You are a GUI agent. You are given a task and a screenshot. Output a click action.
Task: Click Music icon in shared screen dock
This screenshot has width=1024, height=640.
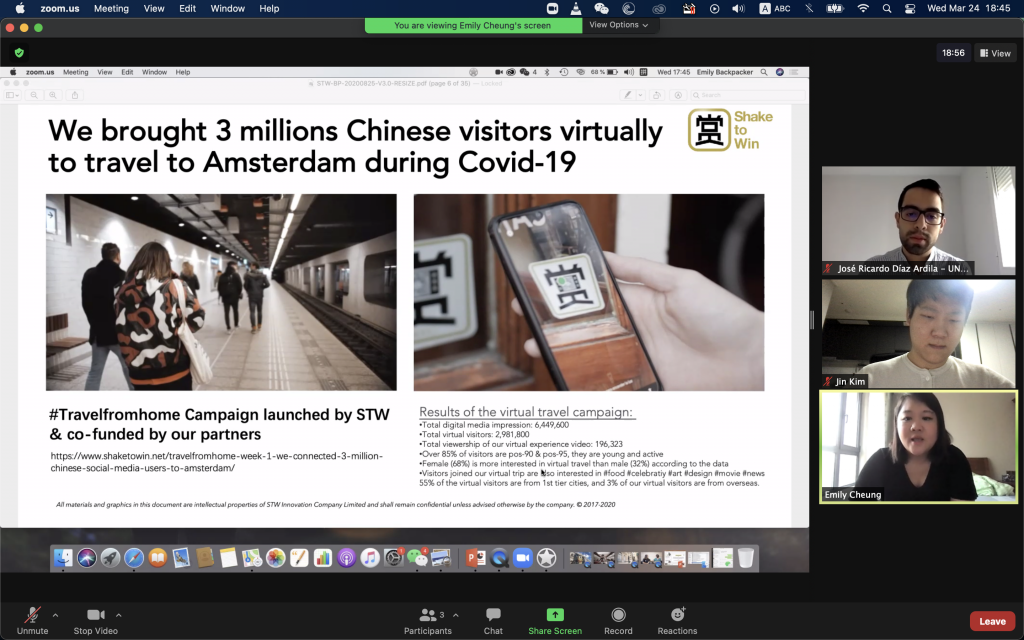pos(370,558)
